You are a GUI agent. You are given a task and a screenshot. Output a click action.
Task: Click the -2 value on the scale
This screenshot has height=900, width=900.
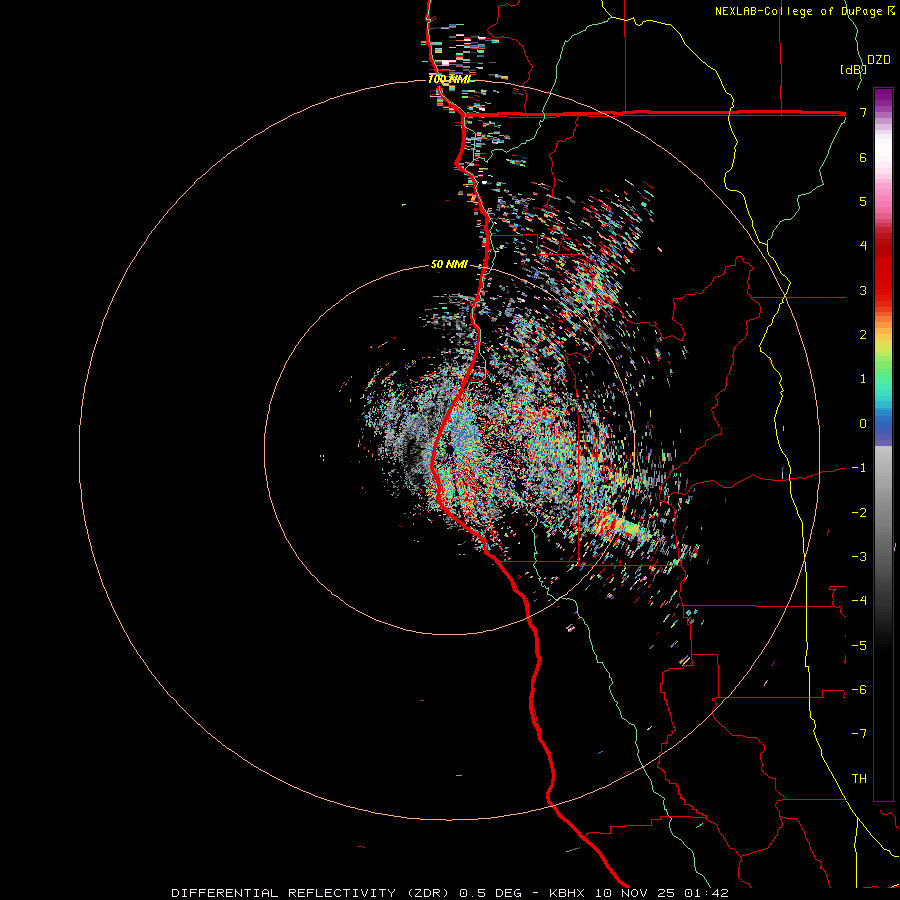(859, 513)
